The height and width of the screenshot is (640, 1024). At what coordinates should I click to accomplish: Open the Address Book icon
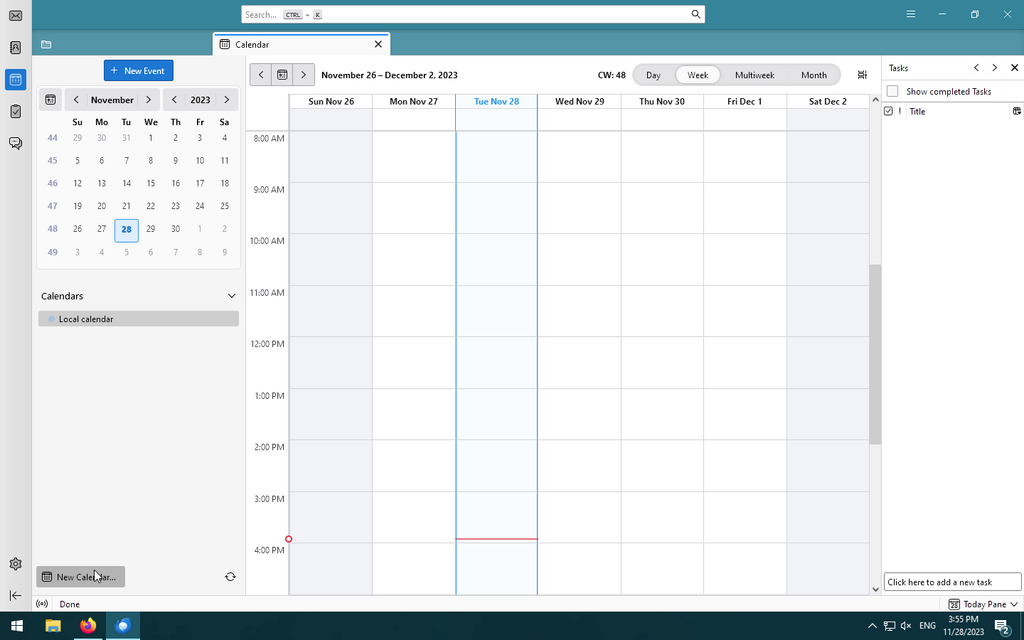coord(15,48)
